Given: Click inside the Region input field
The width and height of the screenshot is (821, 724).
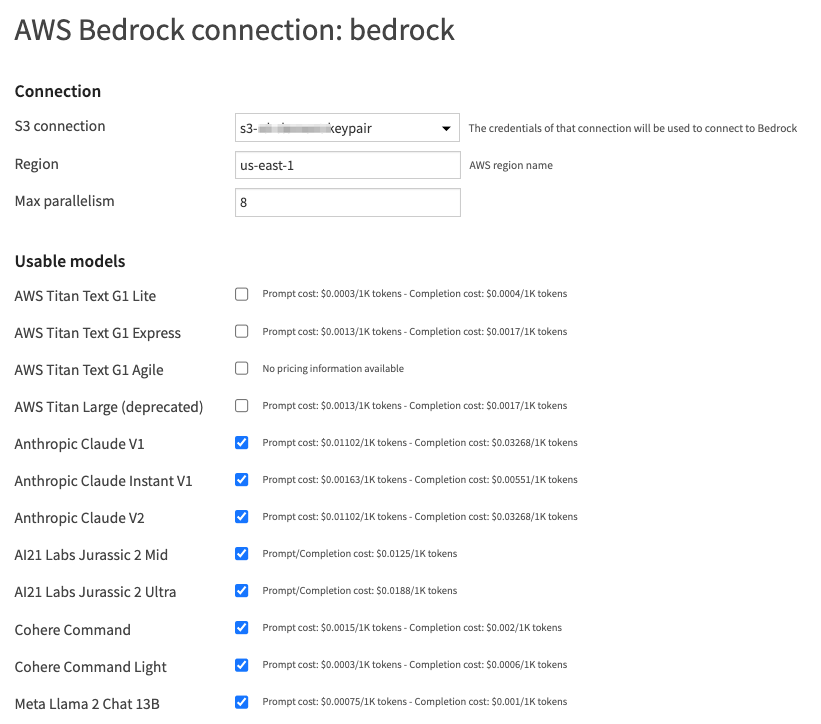Looking at the screenshot, I should click(x=347, y=164).
